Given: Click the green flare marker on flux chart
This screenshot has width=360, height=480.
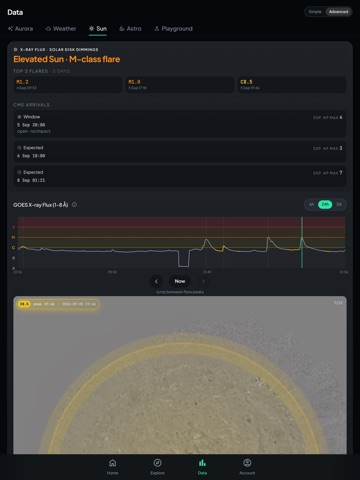Looking at the screenshot, I should [x=302, y=242].
